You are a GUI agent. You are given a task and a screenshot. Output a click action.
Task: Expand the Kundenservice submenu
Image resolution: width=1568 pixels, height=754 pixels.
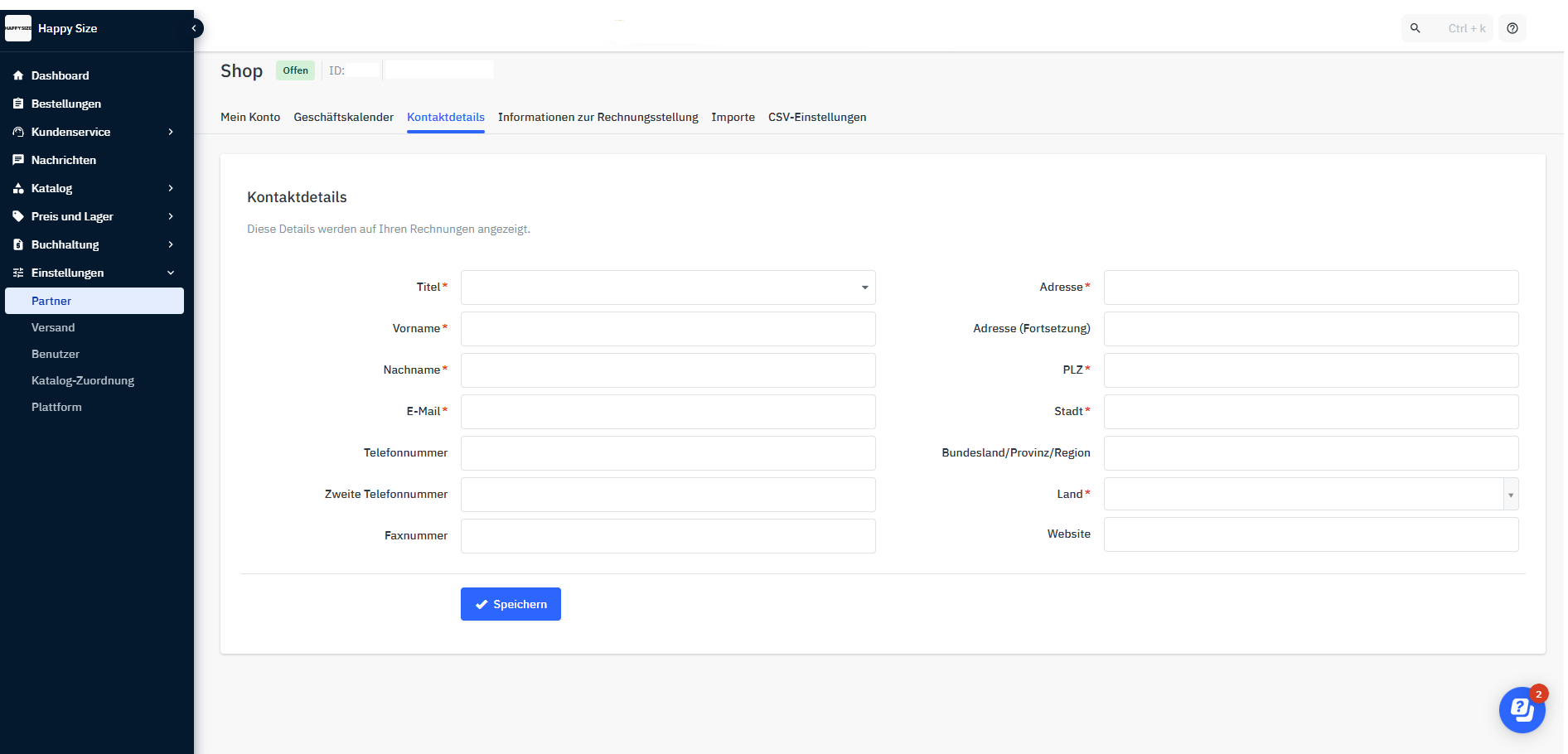pos(171,132)
